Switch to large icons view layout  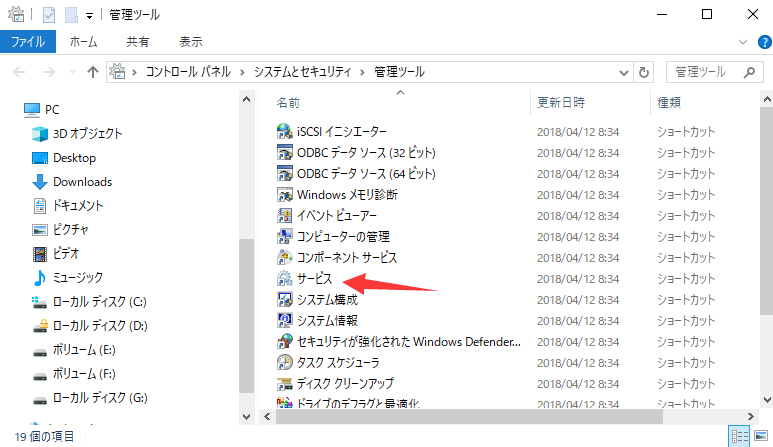[761, 436]
